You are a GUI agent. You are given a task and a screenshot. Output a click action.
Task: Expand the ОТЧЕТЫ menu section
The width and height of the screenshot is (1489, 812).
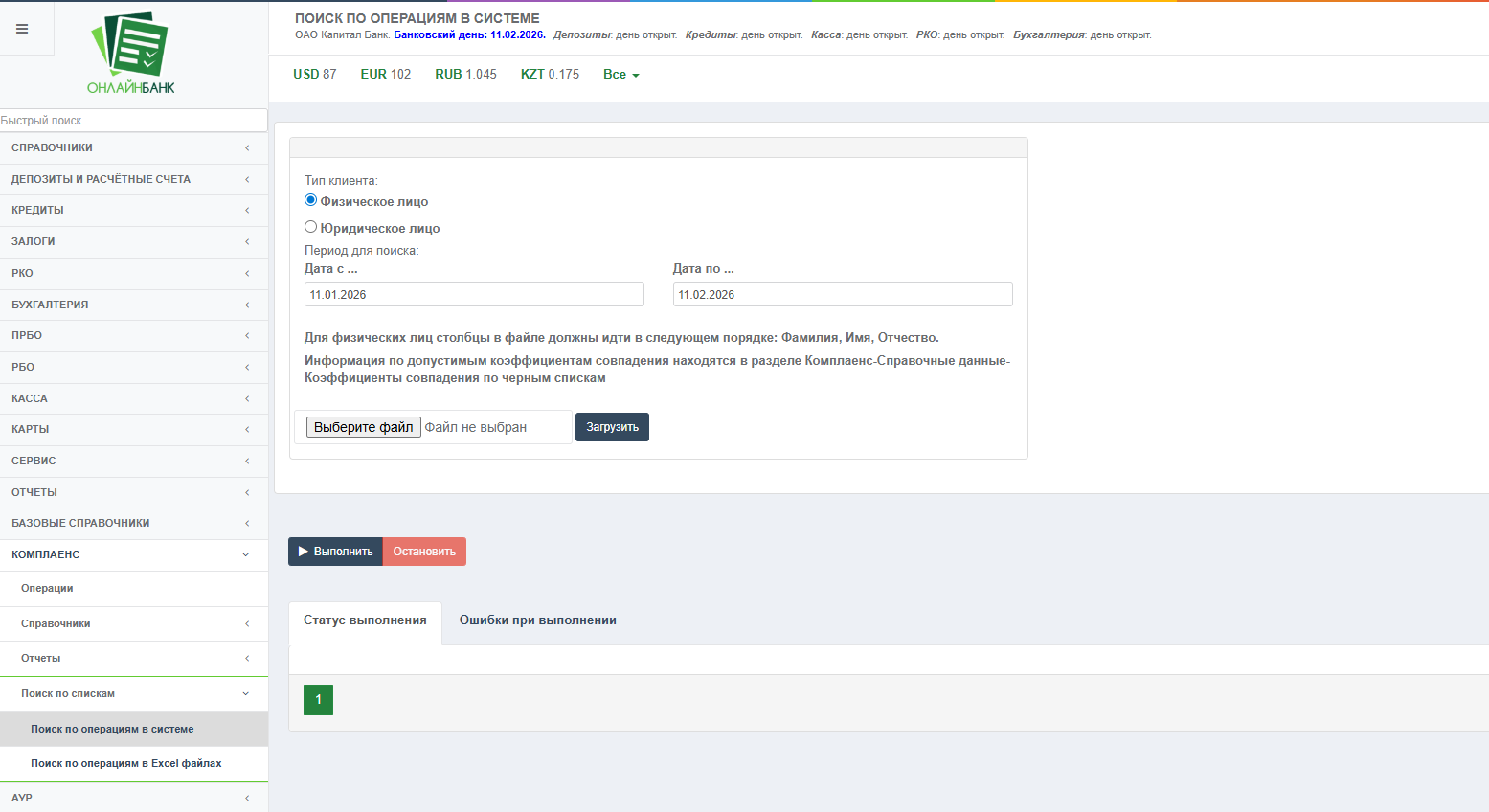tap(134, 492)
